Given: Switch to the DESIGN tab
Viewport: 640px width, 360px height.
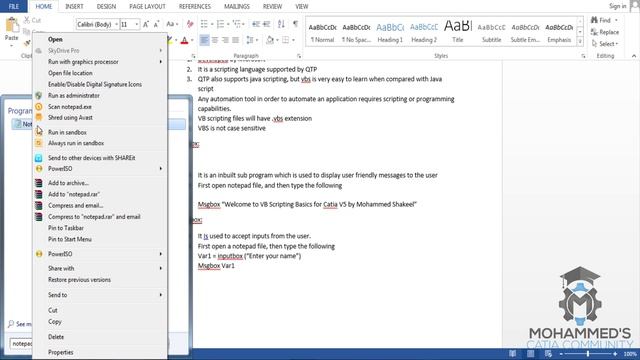Looking at the screenshot, I should click(x=106, y=7).
